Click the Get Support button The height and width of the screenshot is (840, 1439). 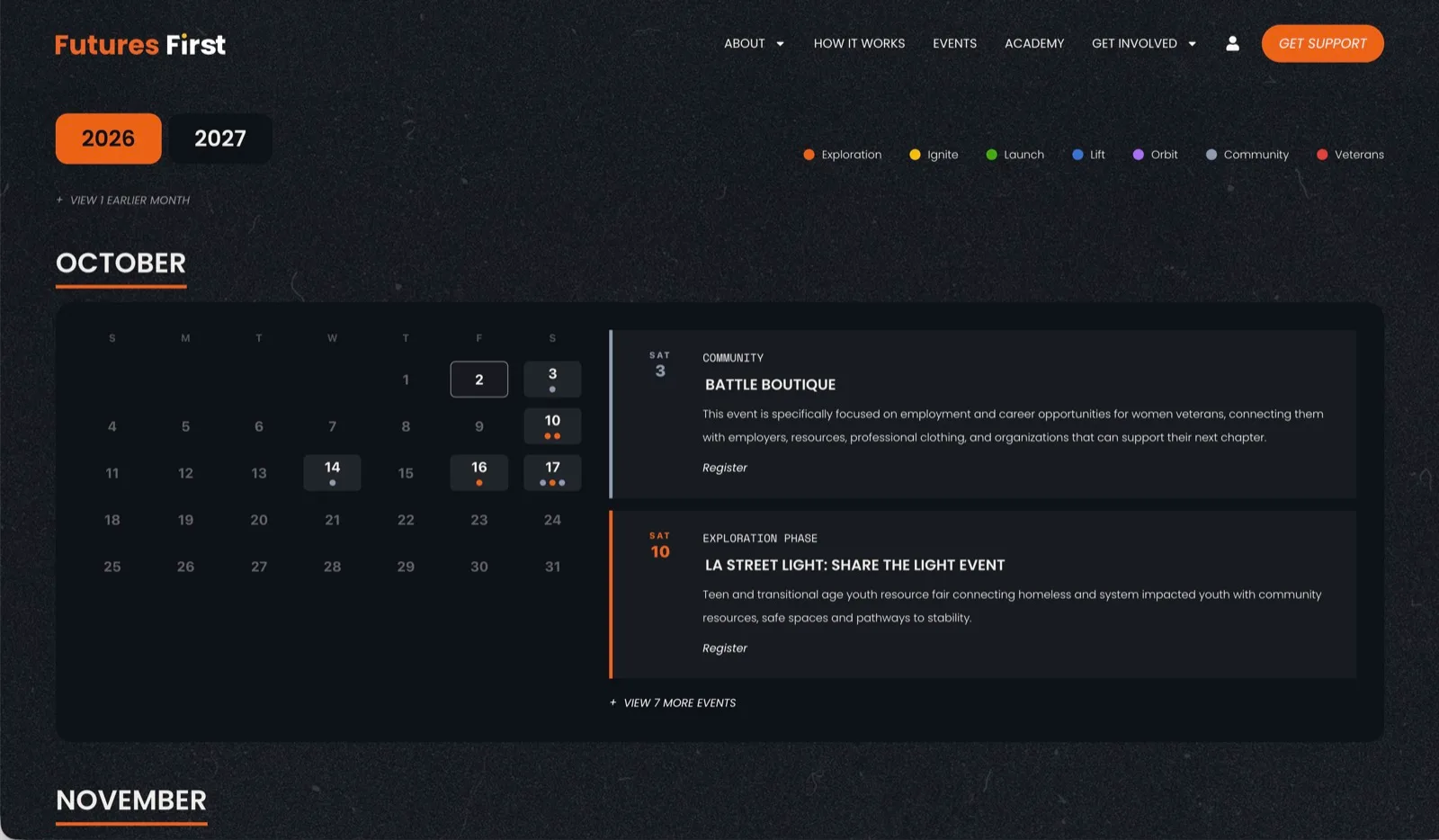[x=1322, y=43]
